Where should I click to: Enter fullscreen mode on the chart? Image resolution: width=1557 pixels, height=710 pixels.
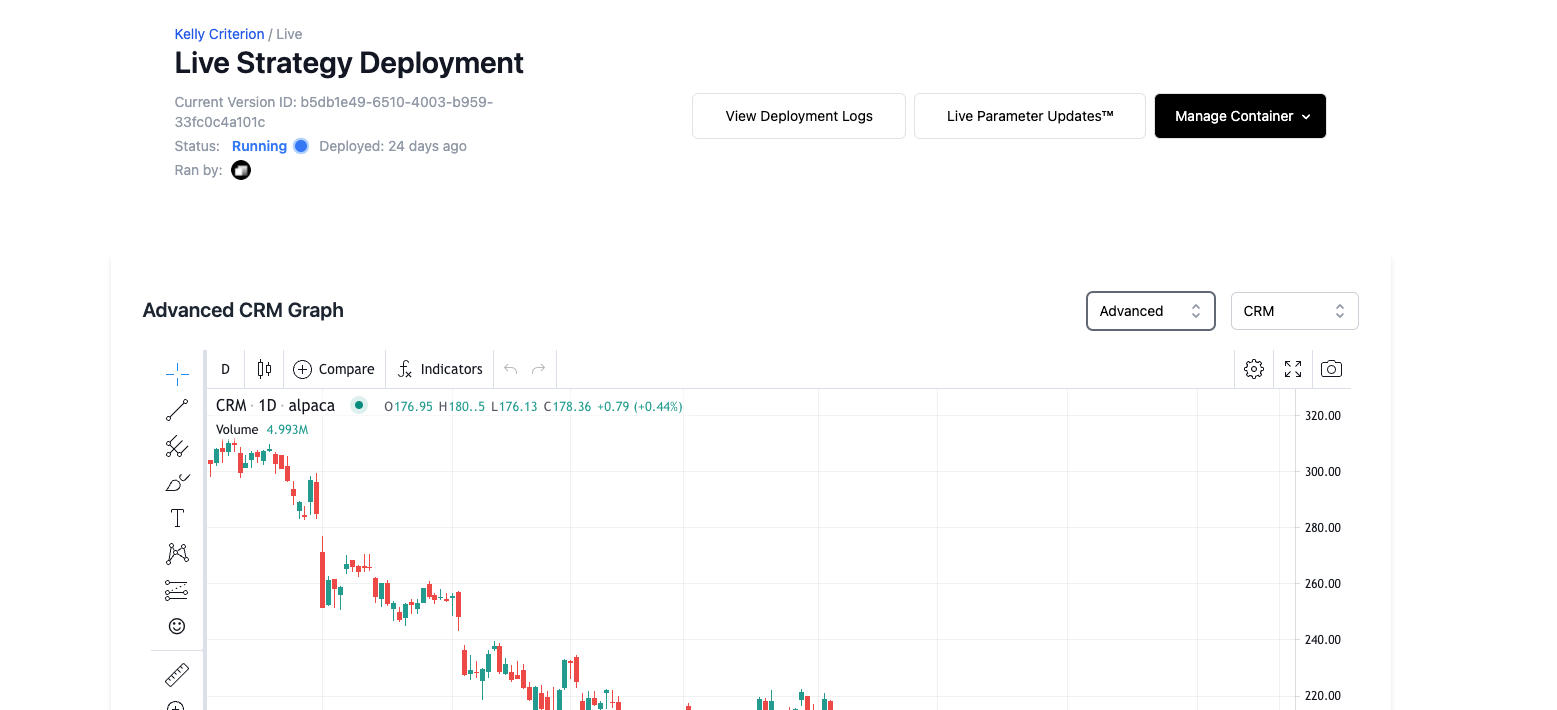tap(1292, 368)
